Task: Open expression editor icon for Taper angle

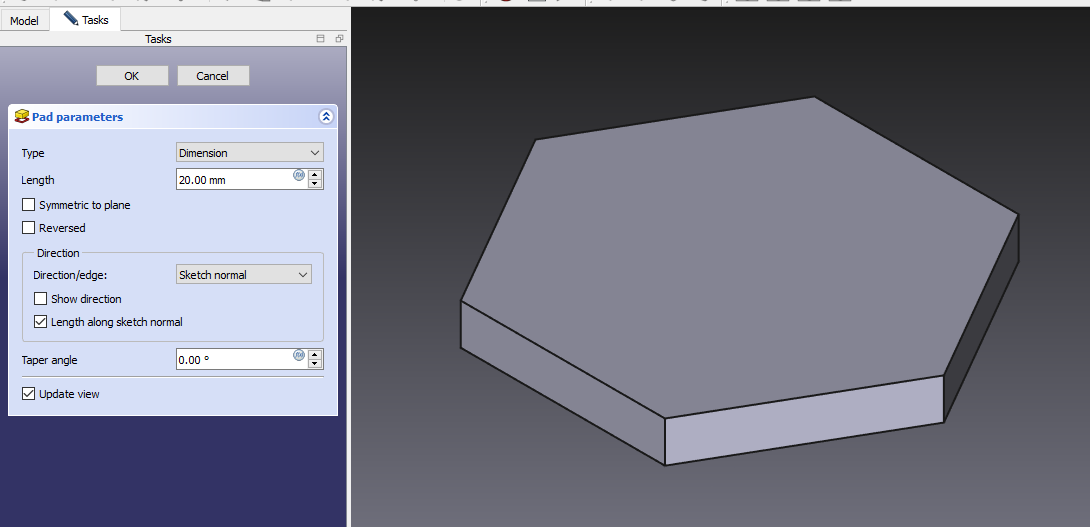Action: (299, 355)
